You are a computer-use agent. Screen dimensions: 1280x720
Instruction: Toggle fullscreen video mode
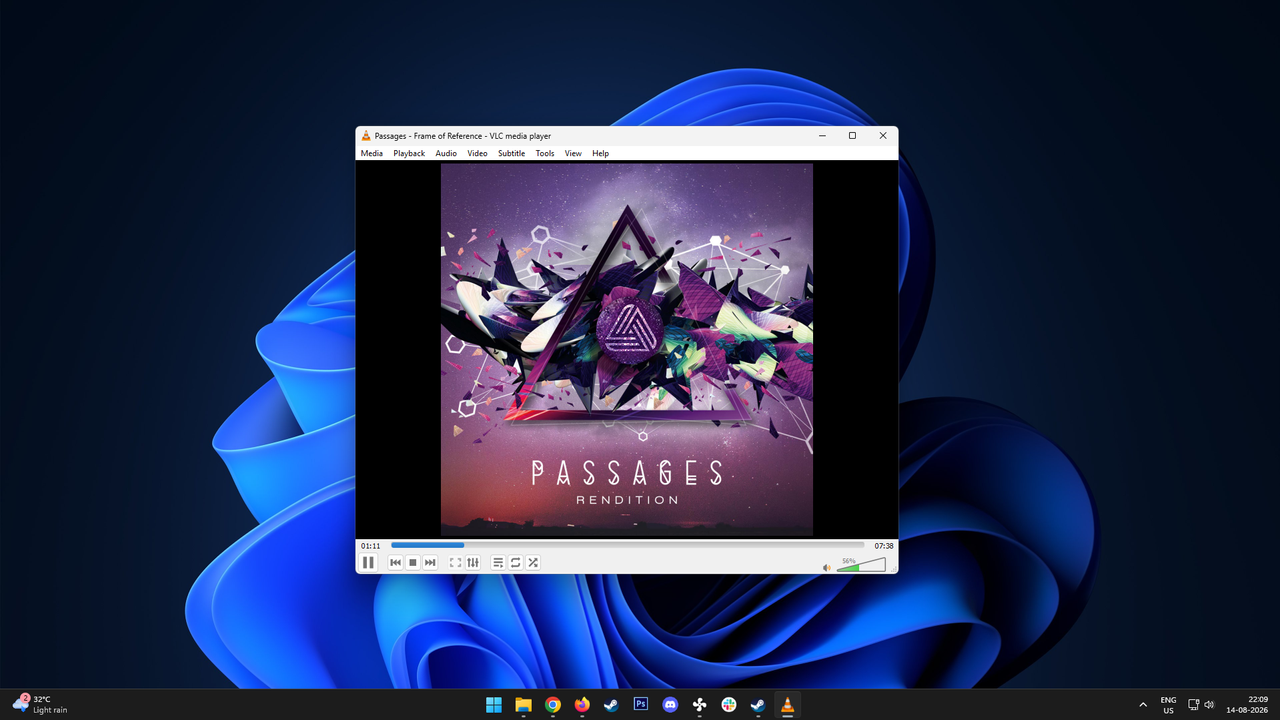click(x=455, y=563)
